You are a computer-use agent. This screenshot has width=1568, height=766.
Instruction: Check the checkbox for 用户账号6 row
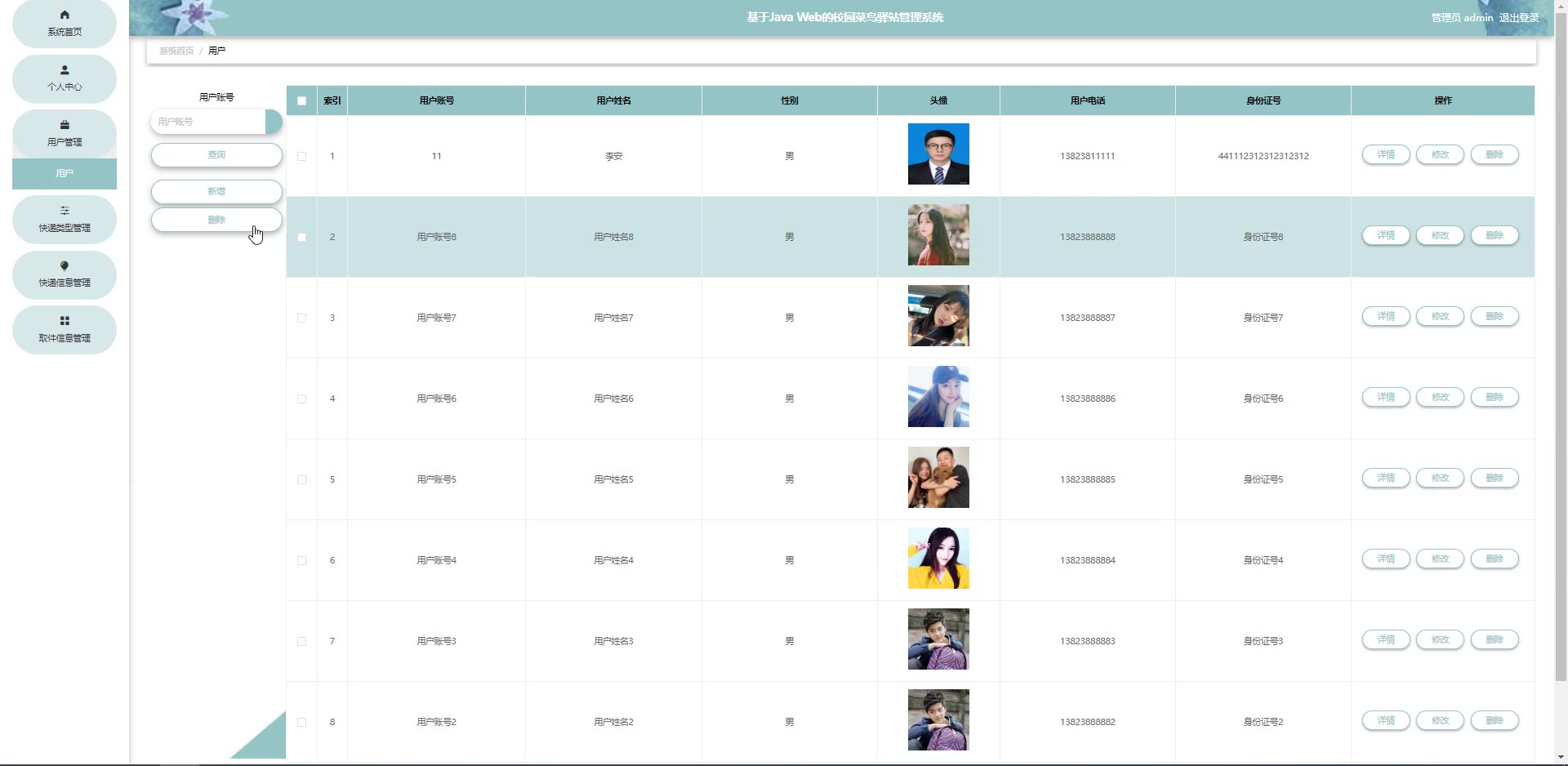(x=302, y=399)
